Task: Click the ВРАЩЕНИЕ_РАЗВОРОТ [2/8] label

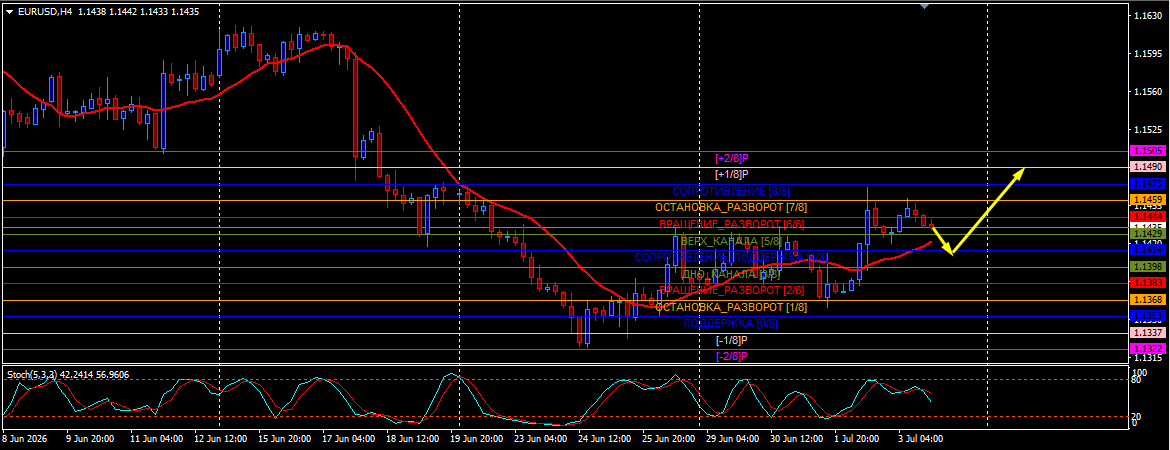Action: 731,290
